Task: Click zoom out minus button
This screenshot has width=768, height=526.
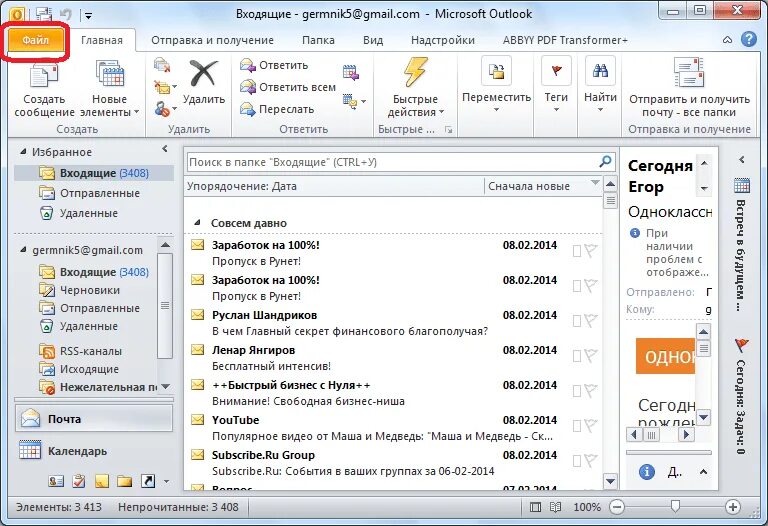Action: coord(618,507)
